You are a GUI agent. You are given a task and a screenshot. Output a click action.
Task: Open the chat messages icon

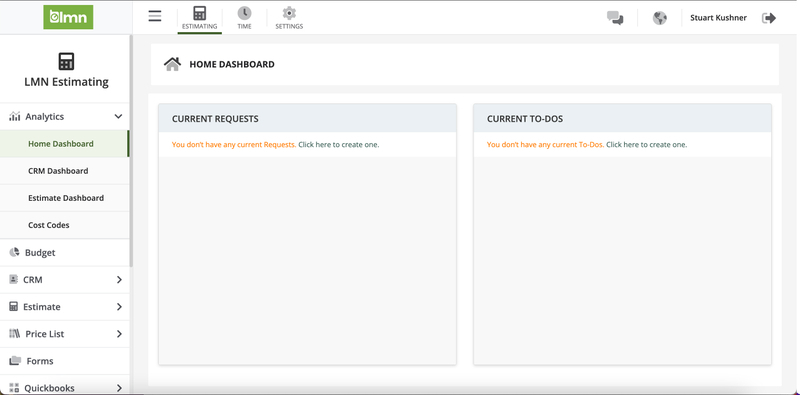(615, 18)
